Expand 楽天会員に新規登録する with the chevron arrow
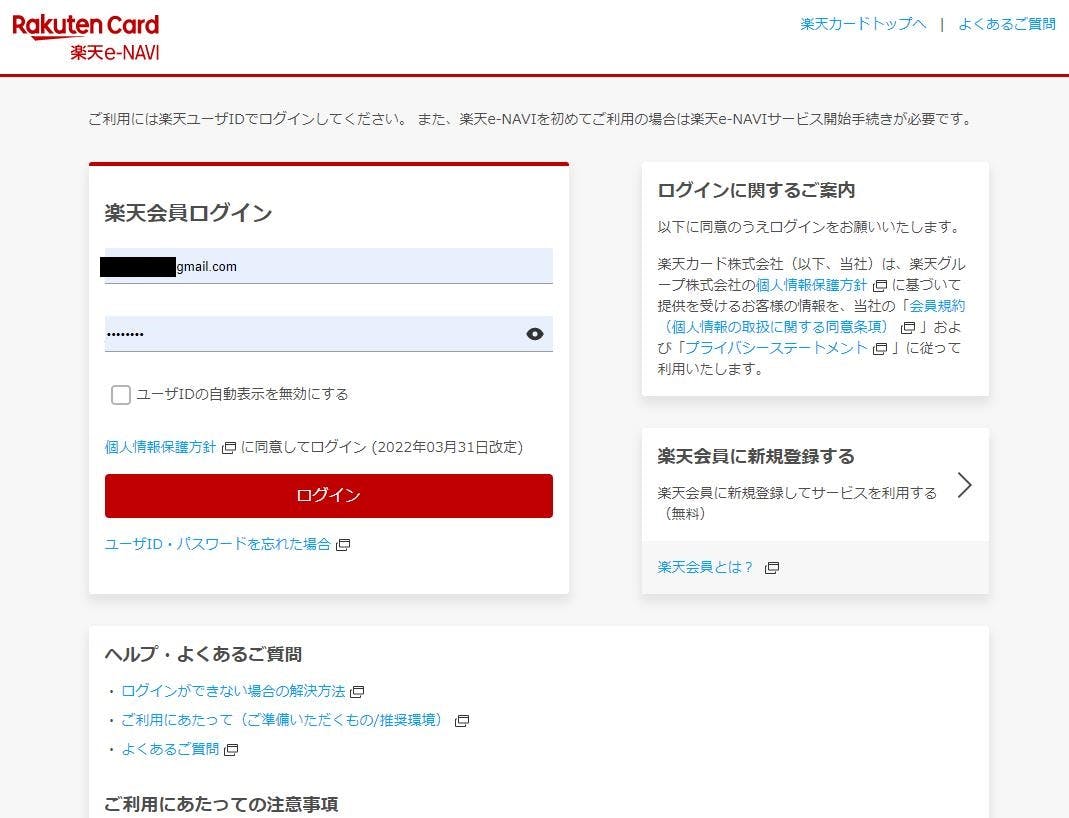1069x818 pixels. point(964,485)
